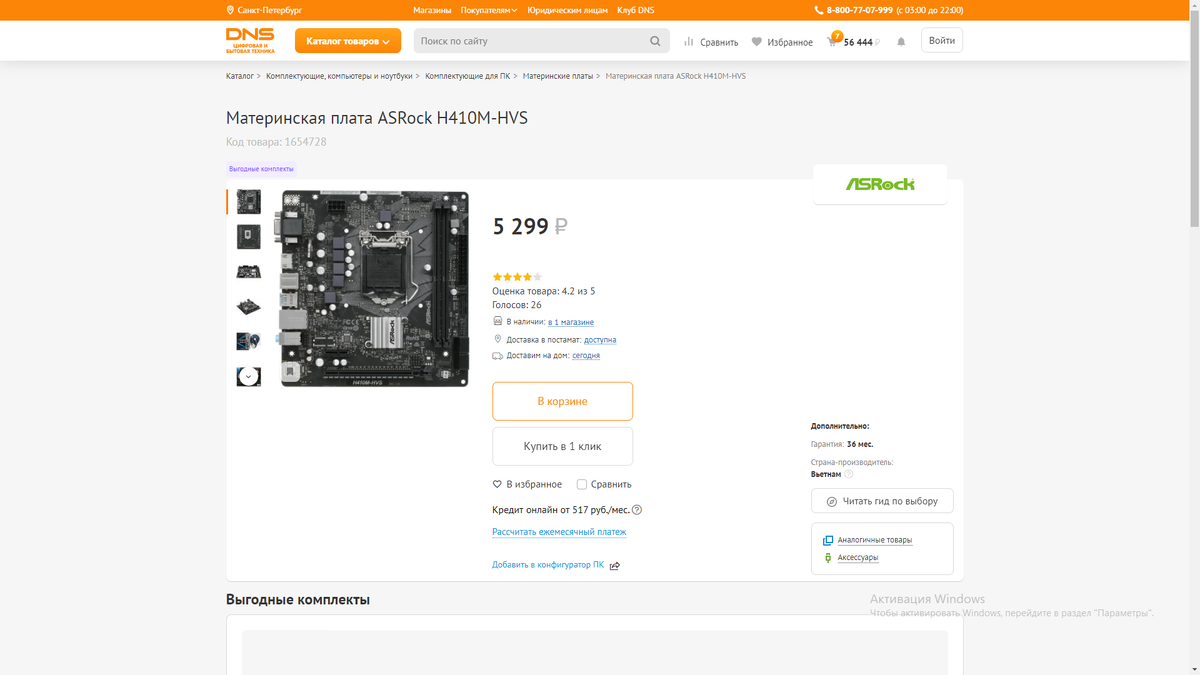Expand the Покупателям menu
This screenshot has width=1200, height=675.
(489, 10)
